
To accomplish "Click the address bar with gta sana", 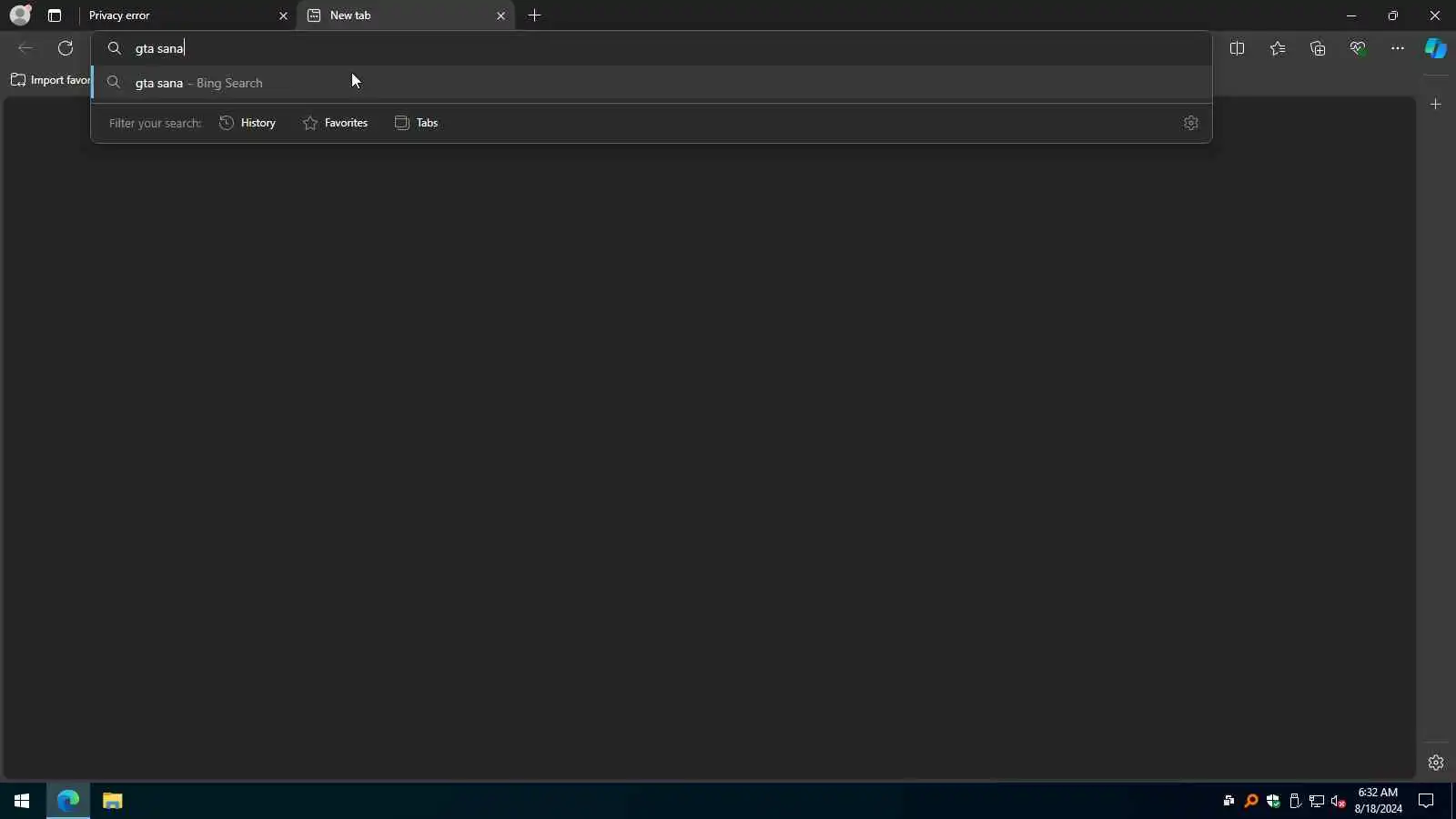I will (652, 48).
